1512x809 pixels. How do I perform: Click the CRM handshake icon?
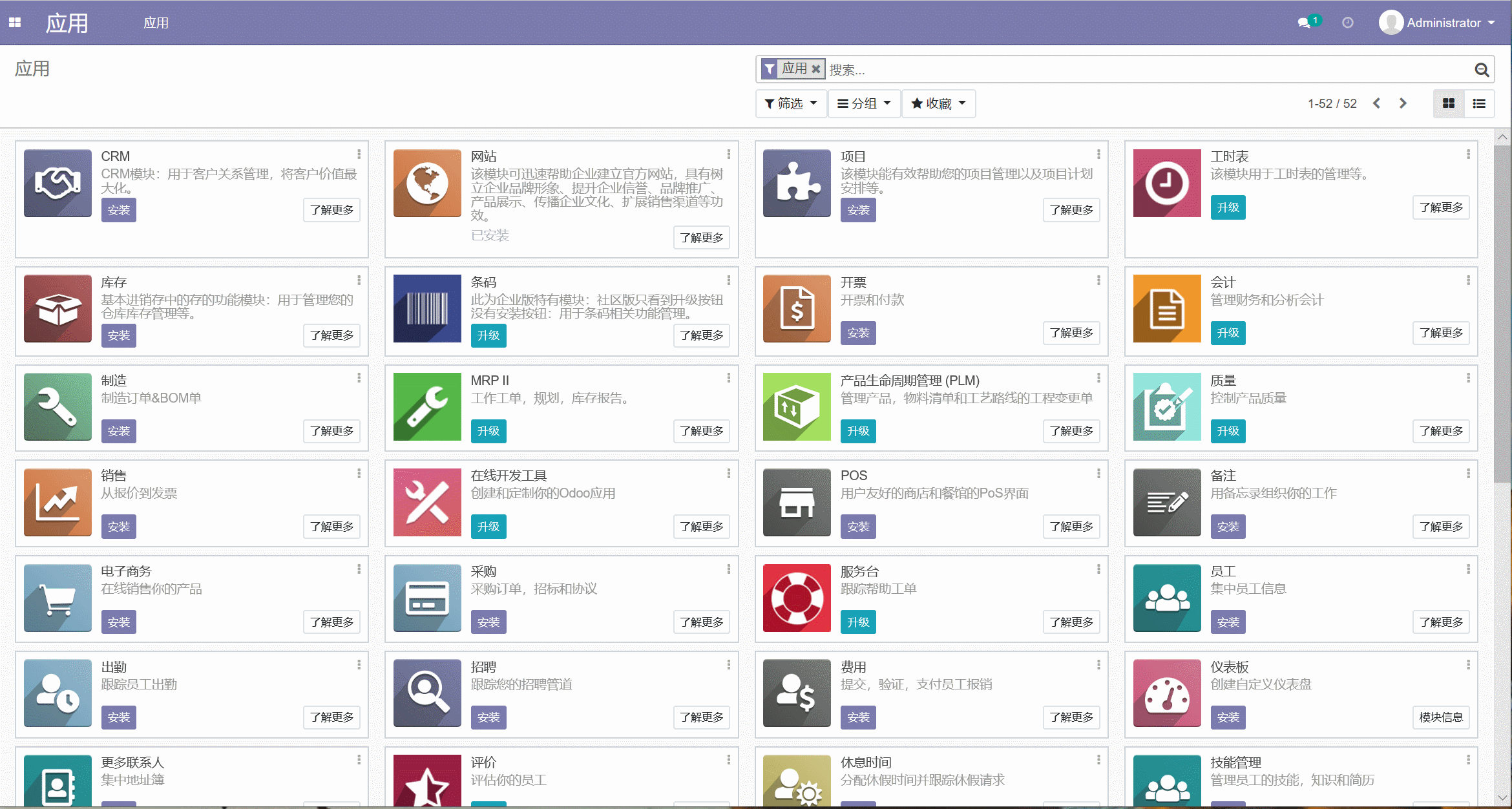coord(57,183)
